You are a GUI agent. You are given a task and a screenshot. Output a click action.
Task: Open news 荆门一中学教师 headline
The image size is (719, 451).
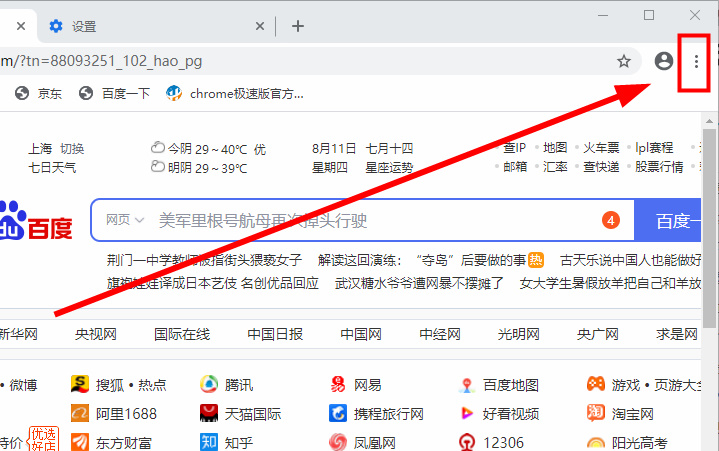point(205,260)
